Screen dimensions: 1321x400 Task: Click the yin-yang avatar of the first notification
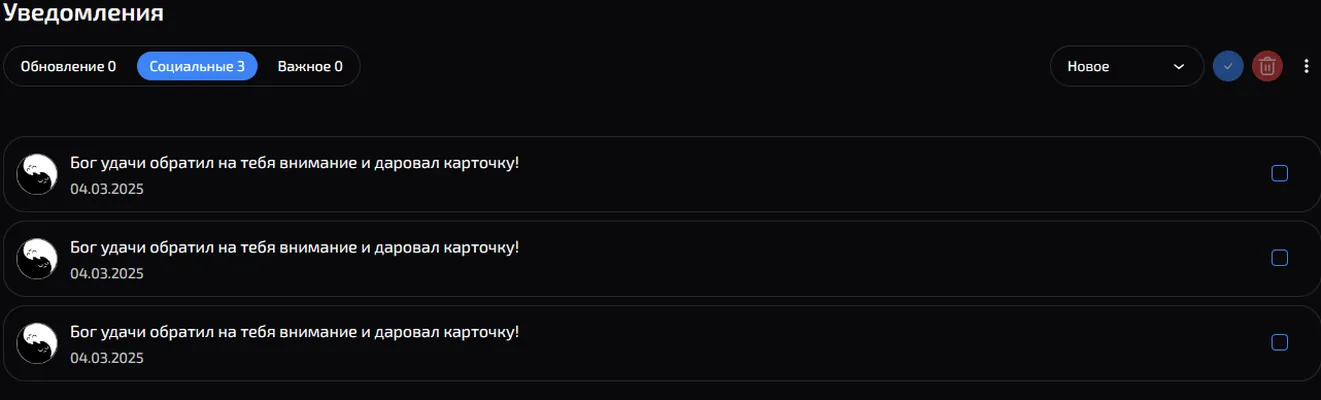pyautogui.click(x=37, y=174)
